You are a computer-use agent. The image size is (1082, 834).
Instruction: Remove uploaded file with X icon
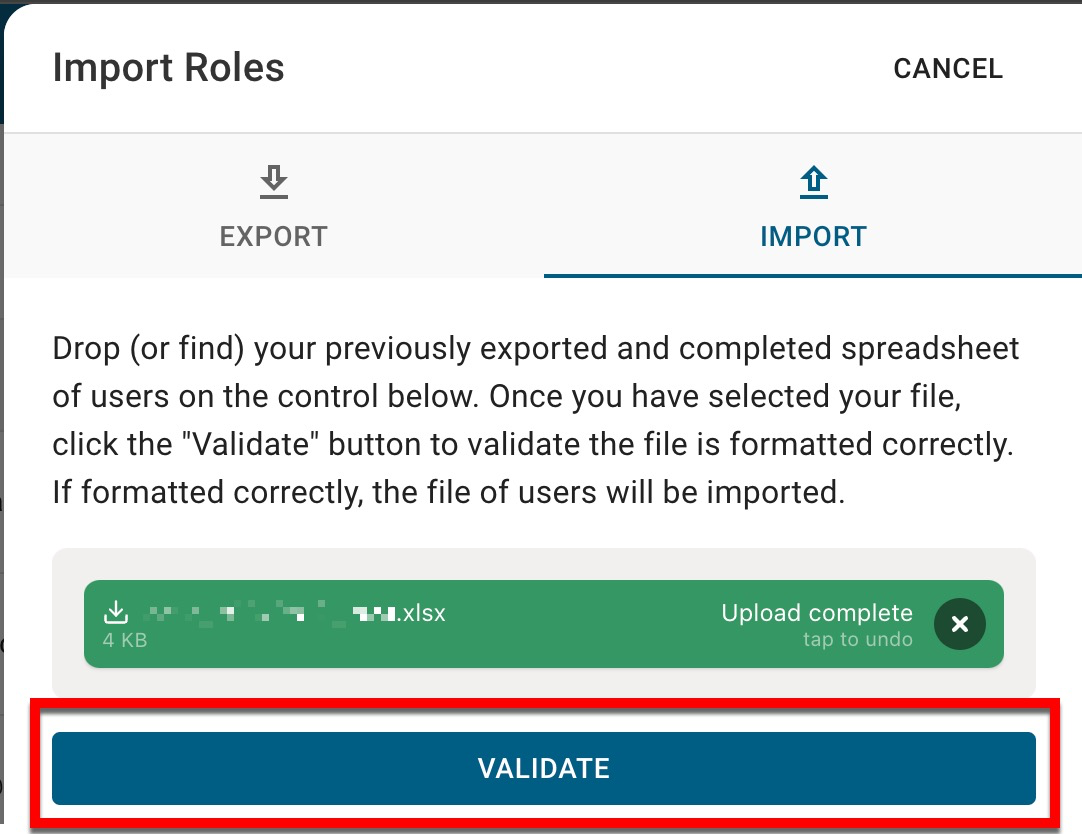(x=959, y=624)
